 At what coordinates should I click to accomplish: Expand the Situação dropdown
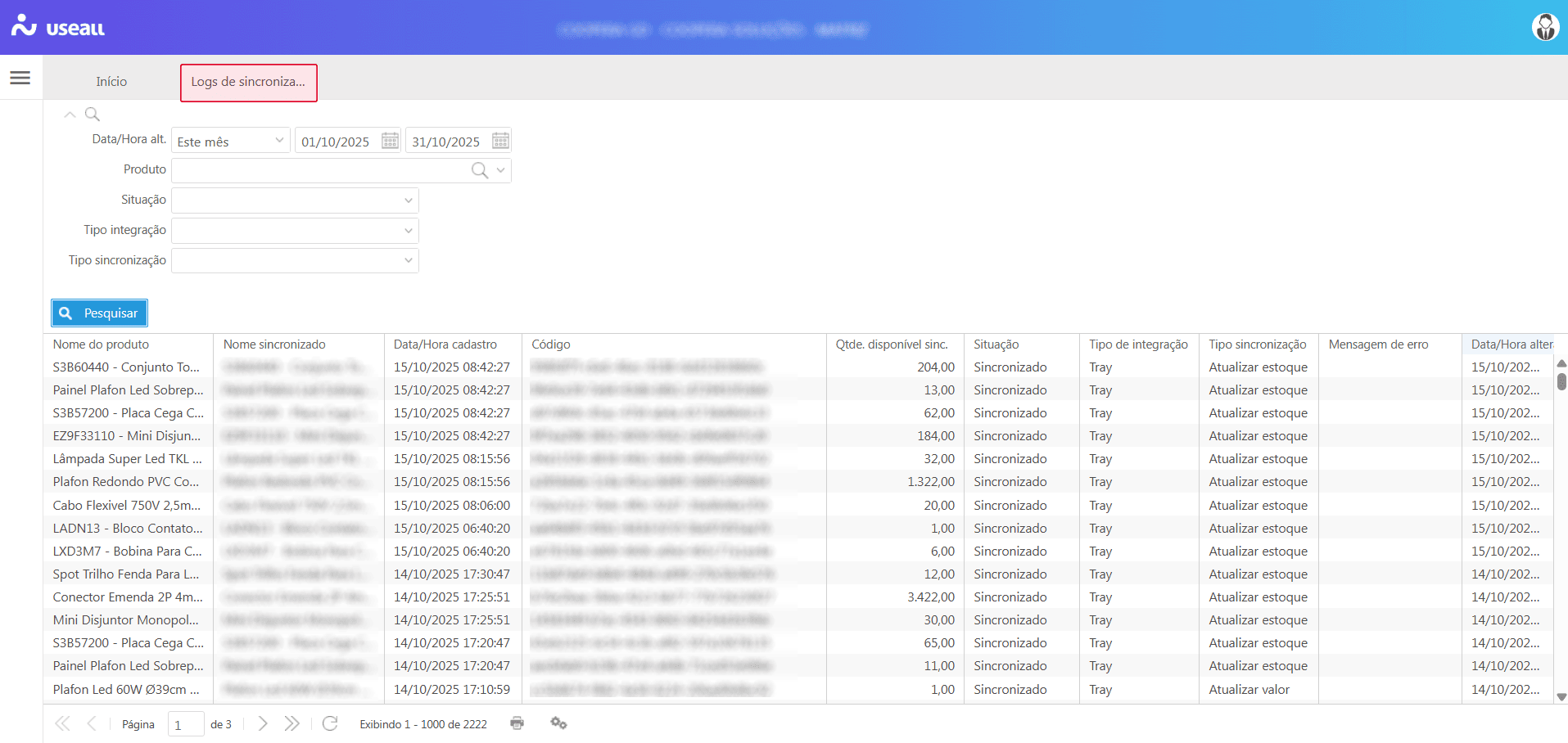408,200
